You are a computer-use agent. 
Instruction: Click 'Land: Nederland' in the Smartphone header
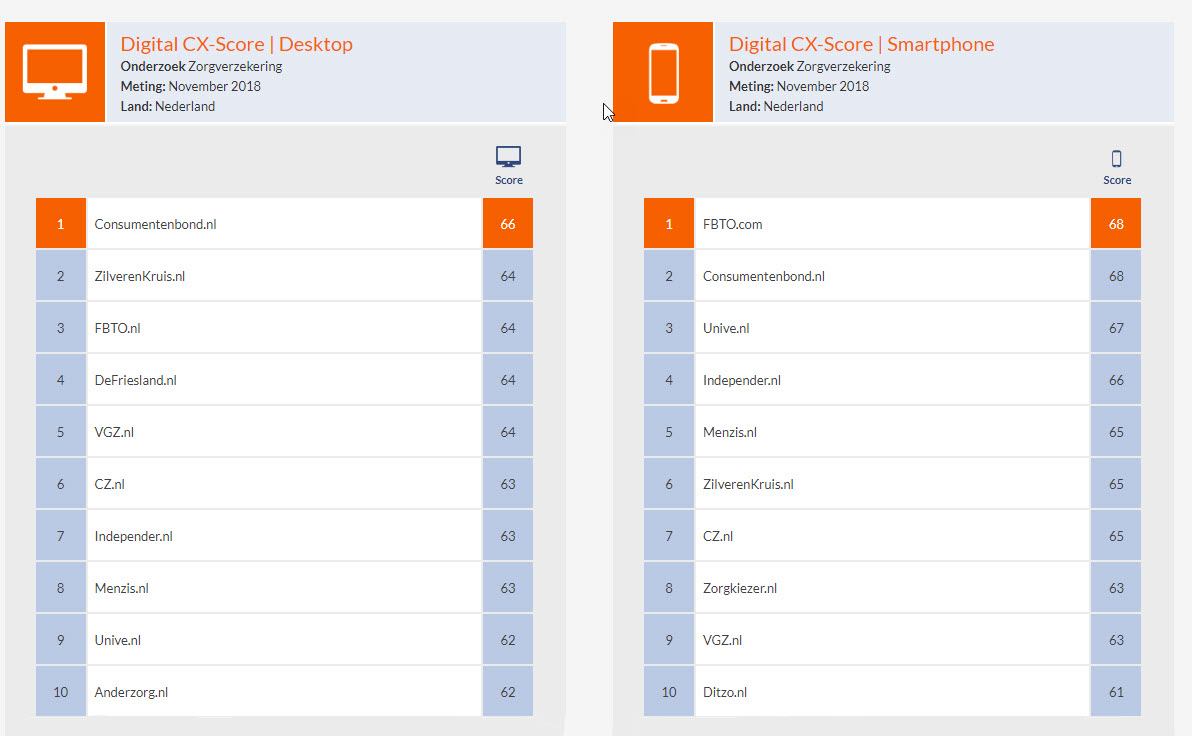pos(776,106)
